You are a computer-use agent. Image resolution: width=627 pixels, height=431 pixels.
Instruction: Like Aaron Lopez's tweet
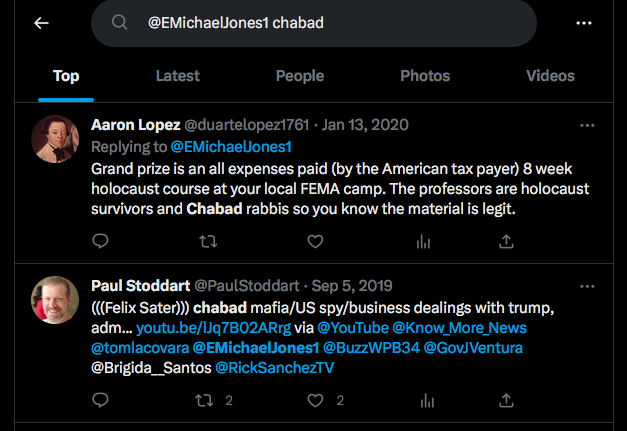tap(315, 241)
